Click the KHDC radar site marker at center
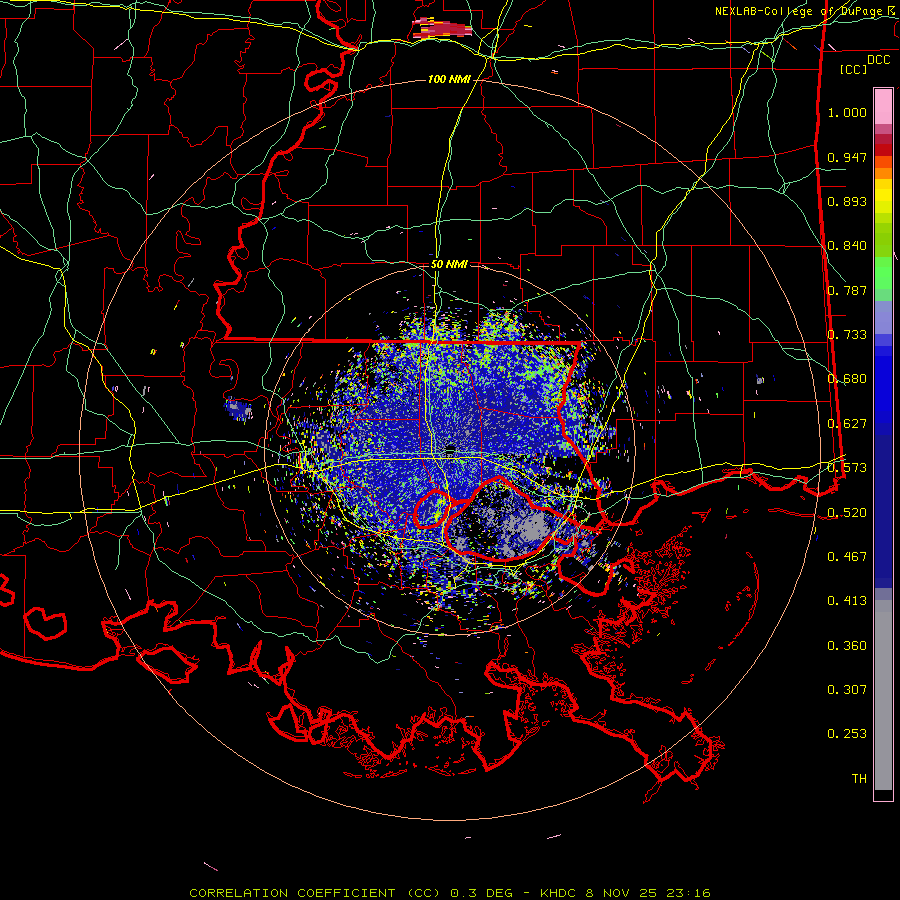 tap(451, 449)
